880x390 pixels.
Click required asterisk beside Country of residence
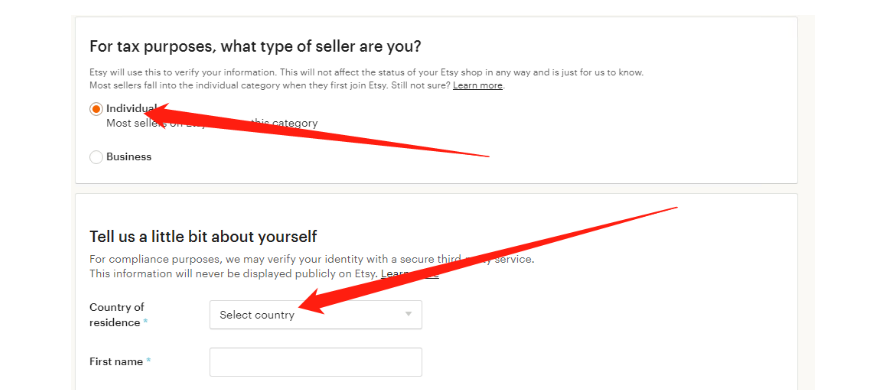click(x=146, y=323)
